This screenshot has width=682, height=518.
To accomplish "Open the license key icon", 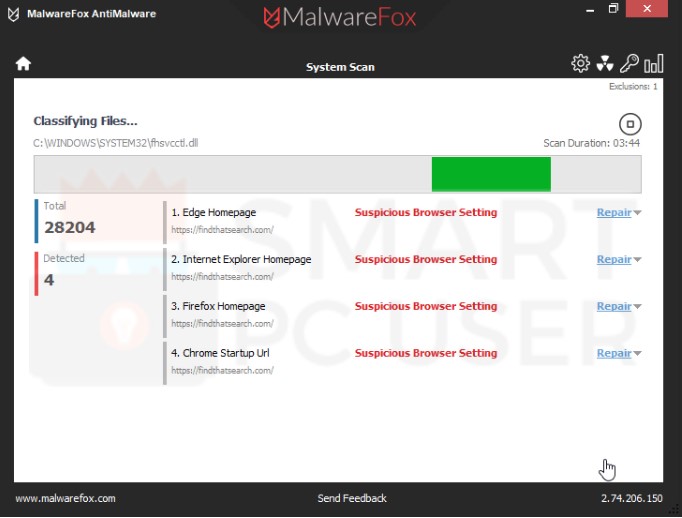I will point(629,63).
